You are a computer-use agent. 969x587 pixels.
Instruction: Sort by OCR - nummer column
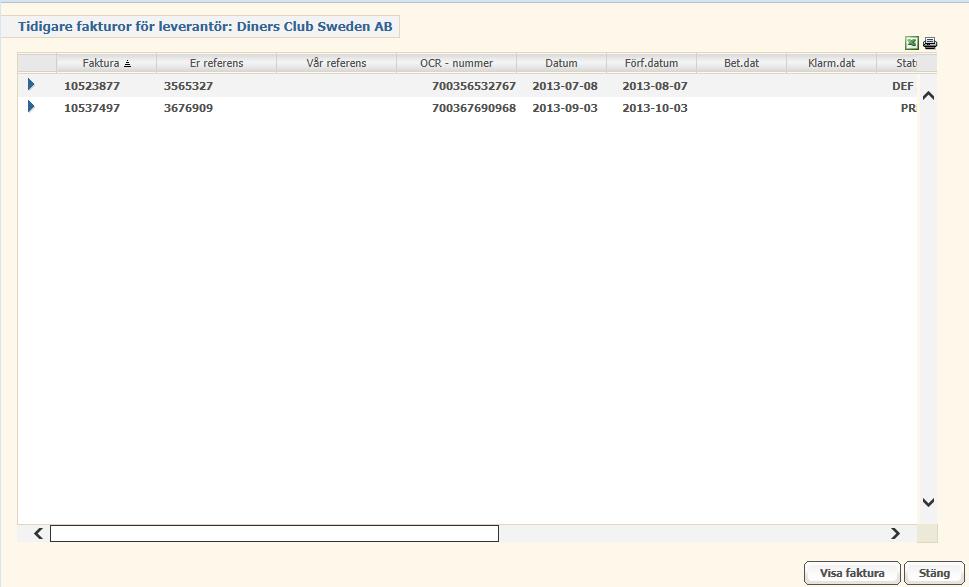(456, 63)
